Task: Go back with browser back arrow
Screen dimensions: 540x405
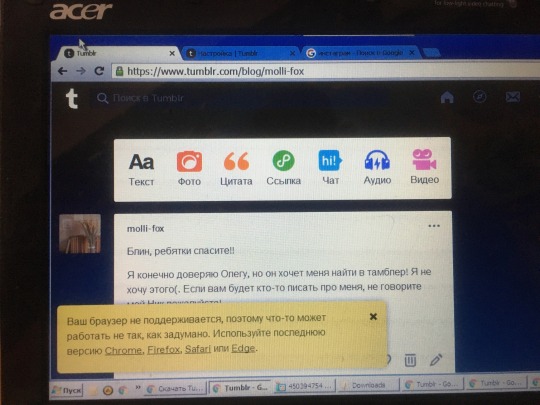Action: pos(62,71)
